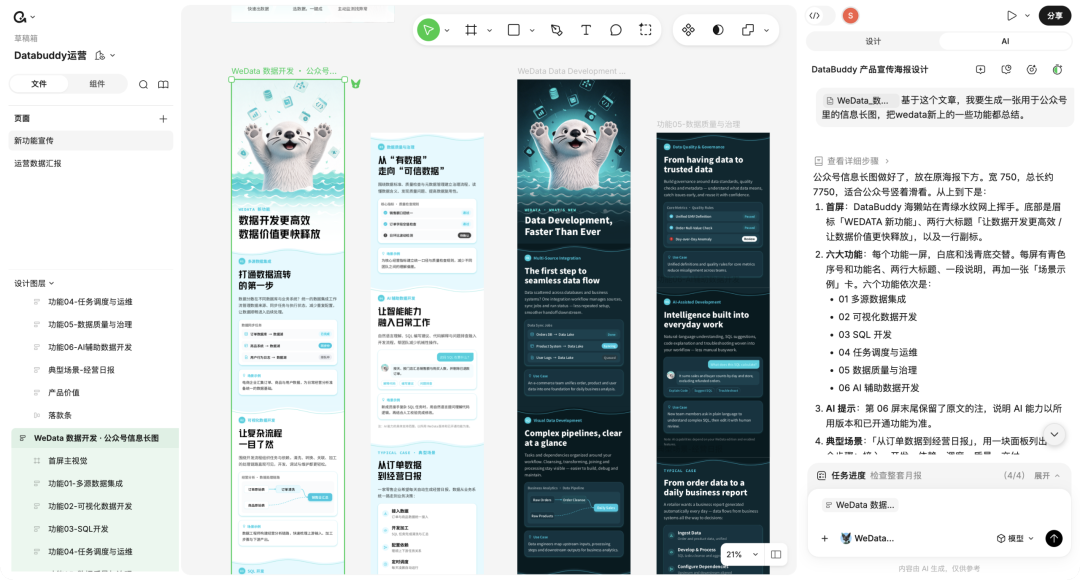This screenshot has height=580, width=1080.
Task: Open the Move tool dropdown arrow
Action: coord(447,30)
